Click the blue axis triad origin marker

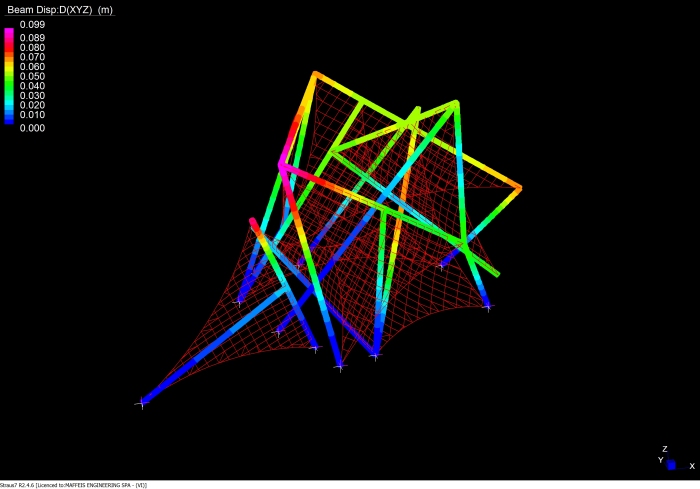tap(671, 465)
